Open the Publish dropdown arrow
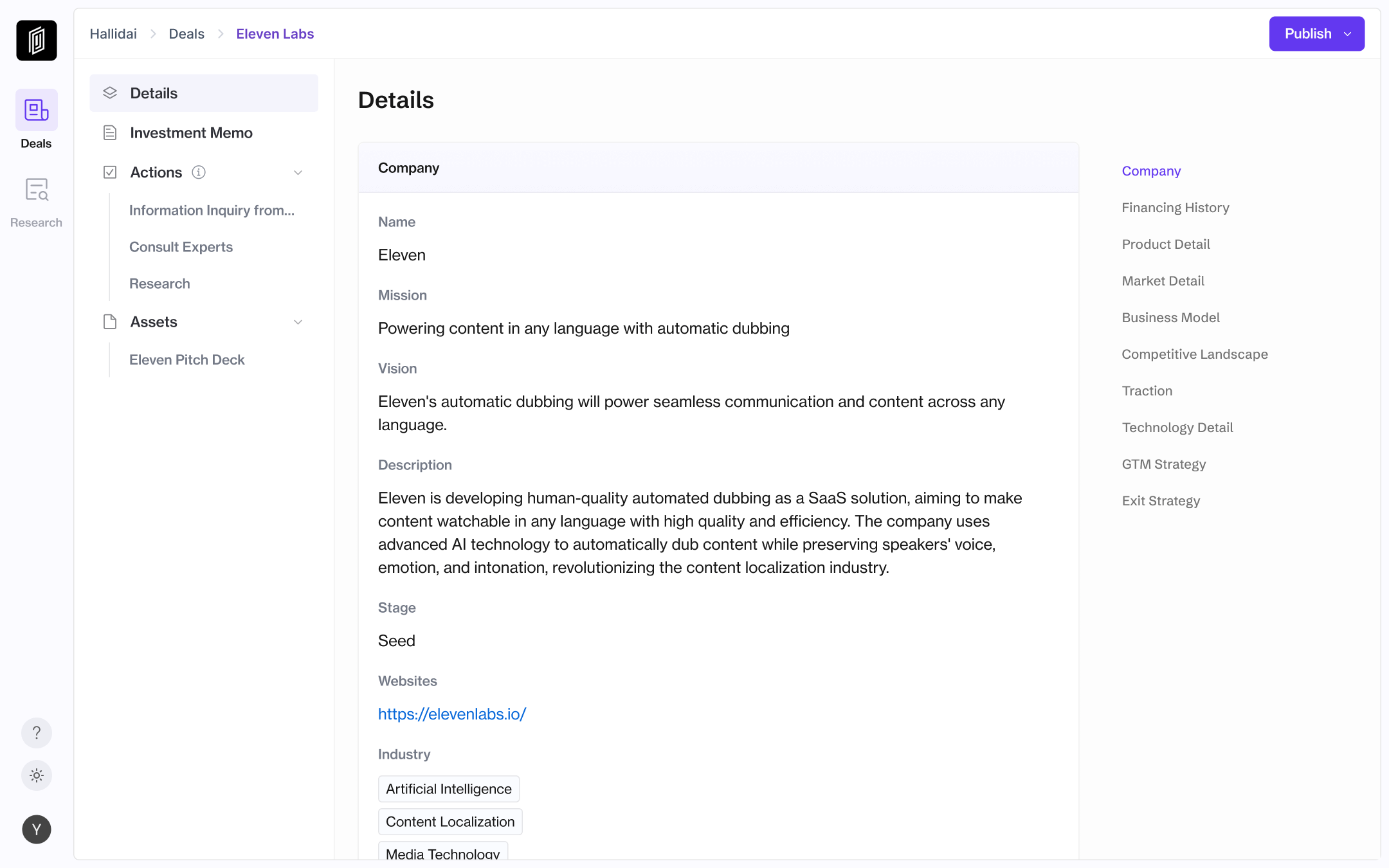1389x868 pixels. 1348,34
